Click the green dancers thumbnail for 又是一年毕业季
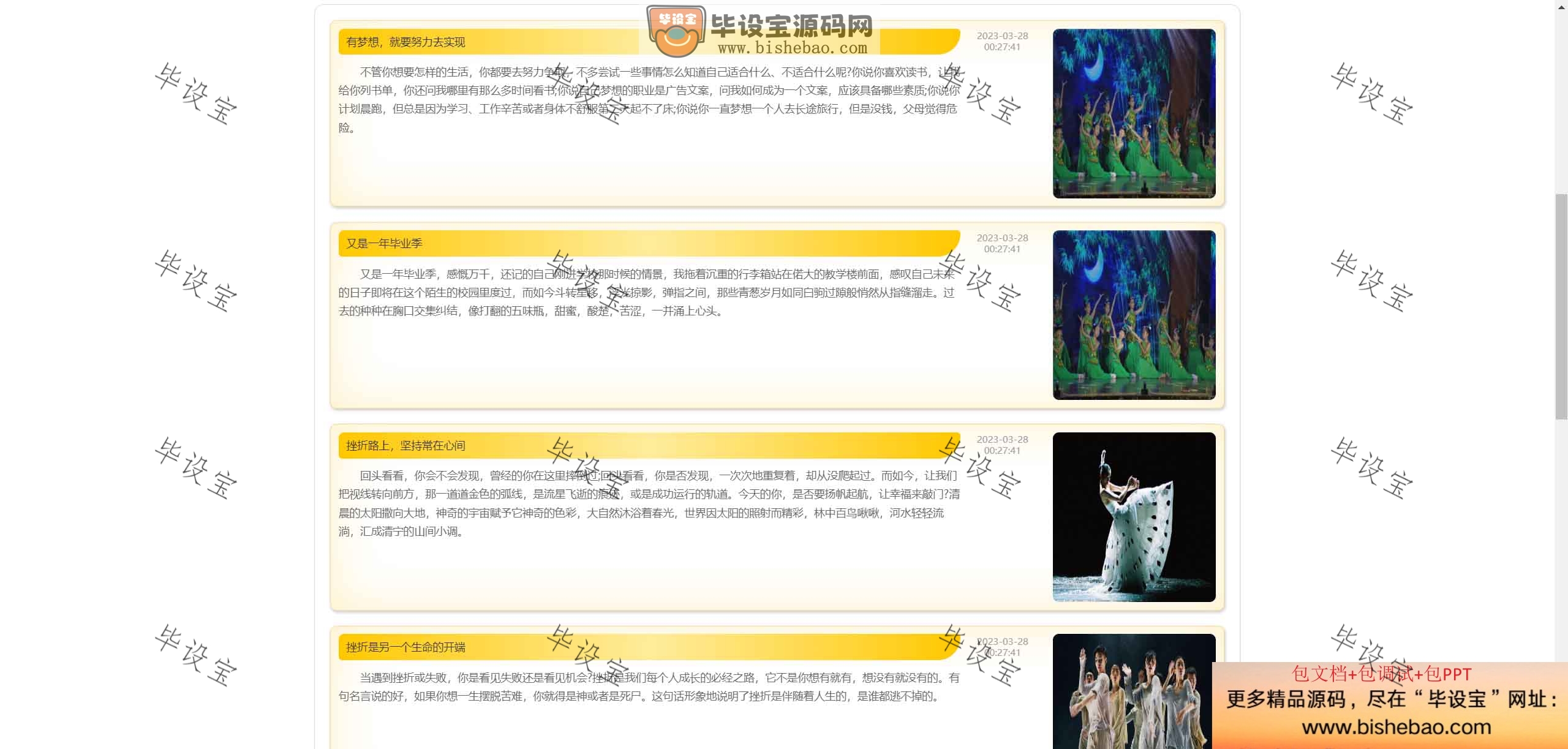This screenshot has height=749, width=1568. [1134, 315]
